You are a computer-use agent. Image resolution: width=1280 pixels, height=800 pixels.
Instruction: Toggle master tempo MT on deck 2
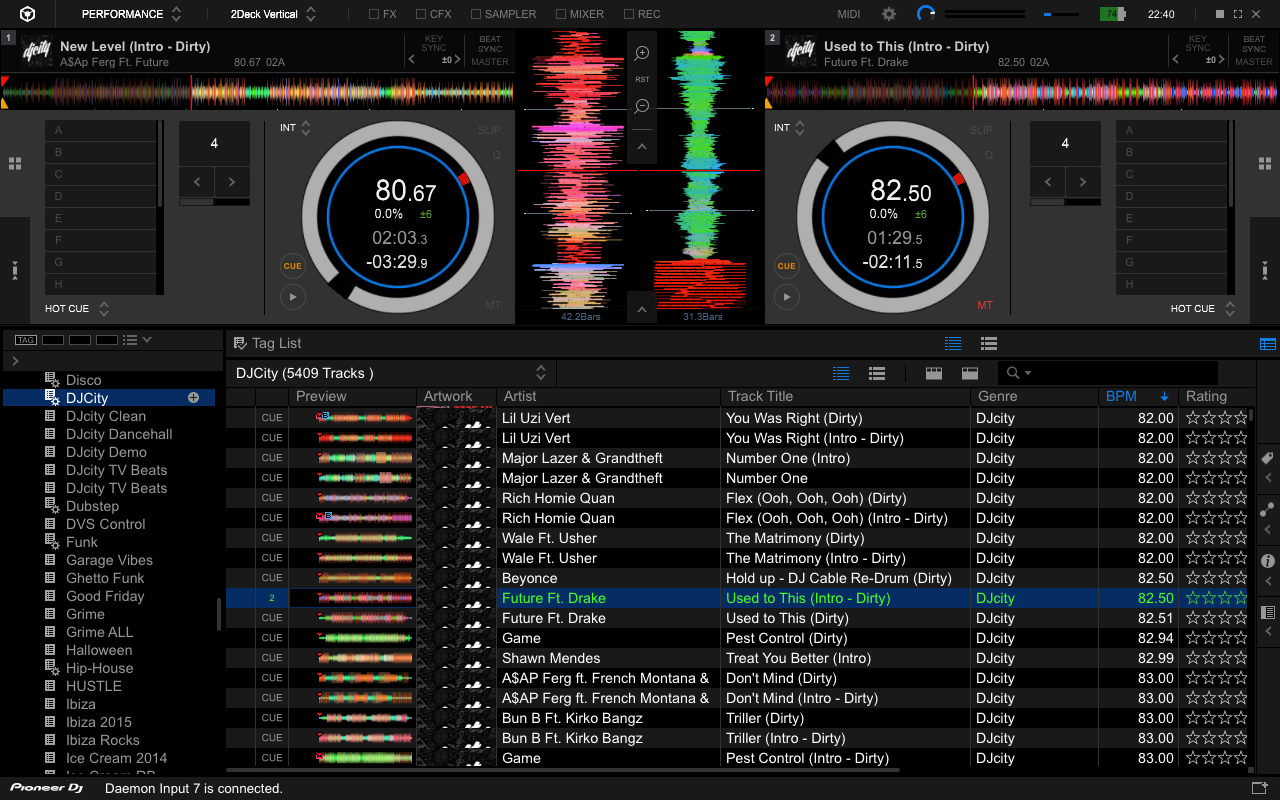click(985, 305)
